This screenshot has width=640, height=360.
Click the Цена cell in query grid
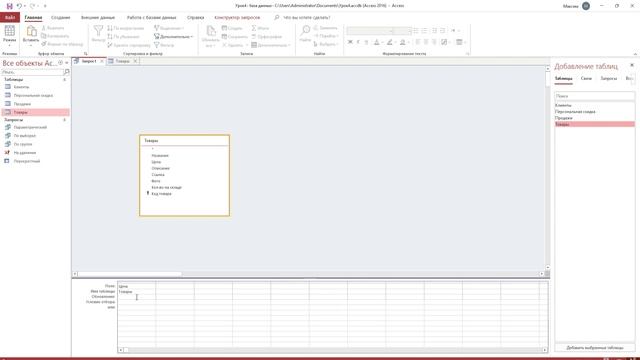pyautogui.click(x=136, y=286)
